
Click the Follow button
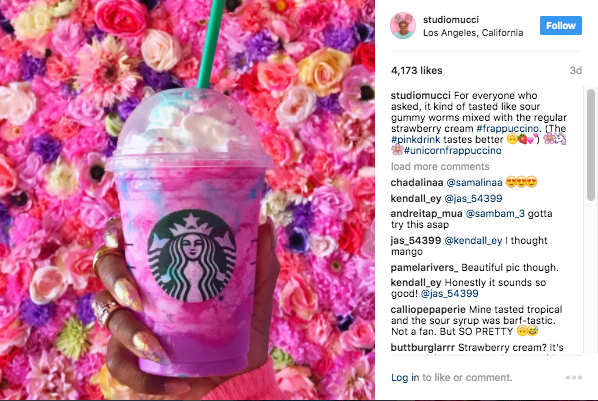[561, 26]
